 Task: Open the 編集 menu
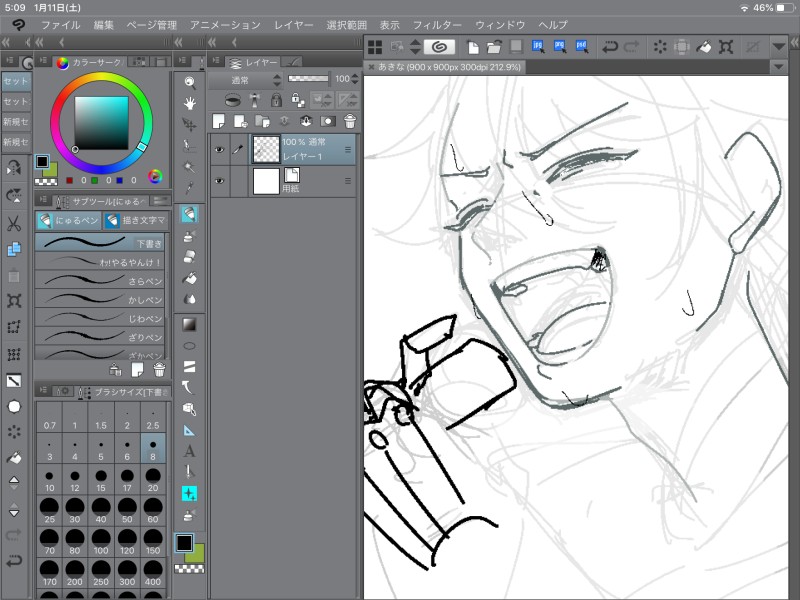104,24
